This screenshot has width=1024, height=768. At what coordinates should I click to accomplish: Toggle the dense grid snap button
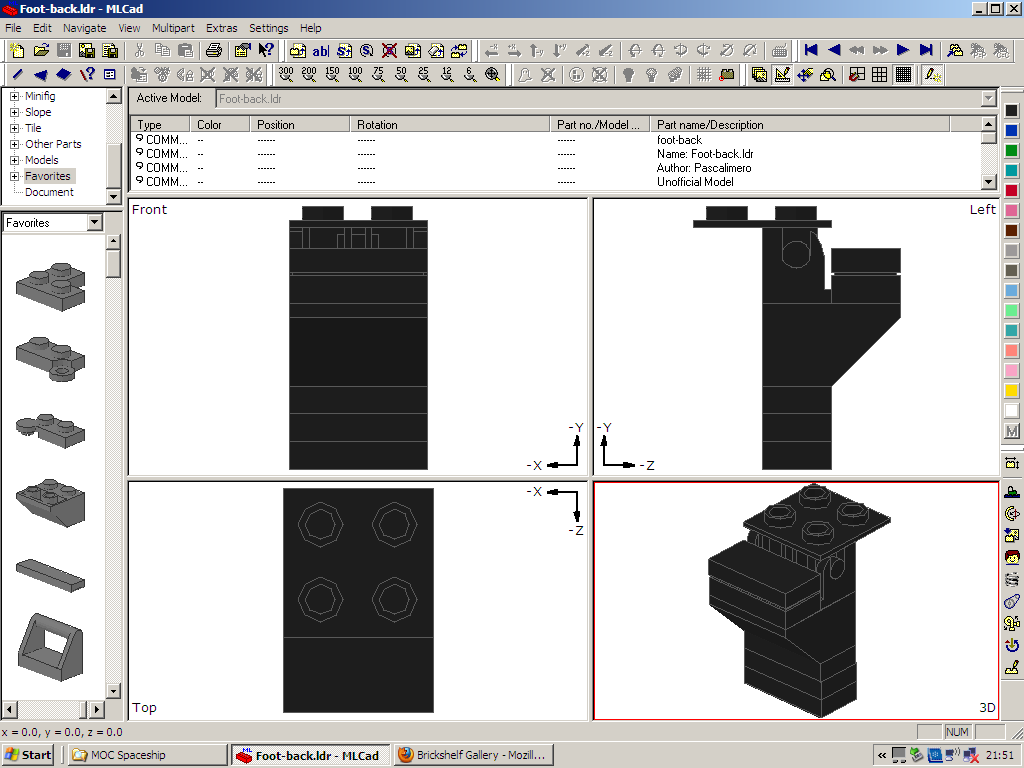pos(903,74)
